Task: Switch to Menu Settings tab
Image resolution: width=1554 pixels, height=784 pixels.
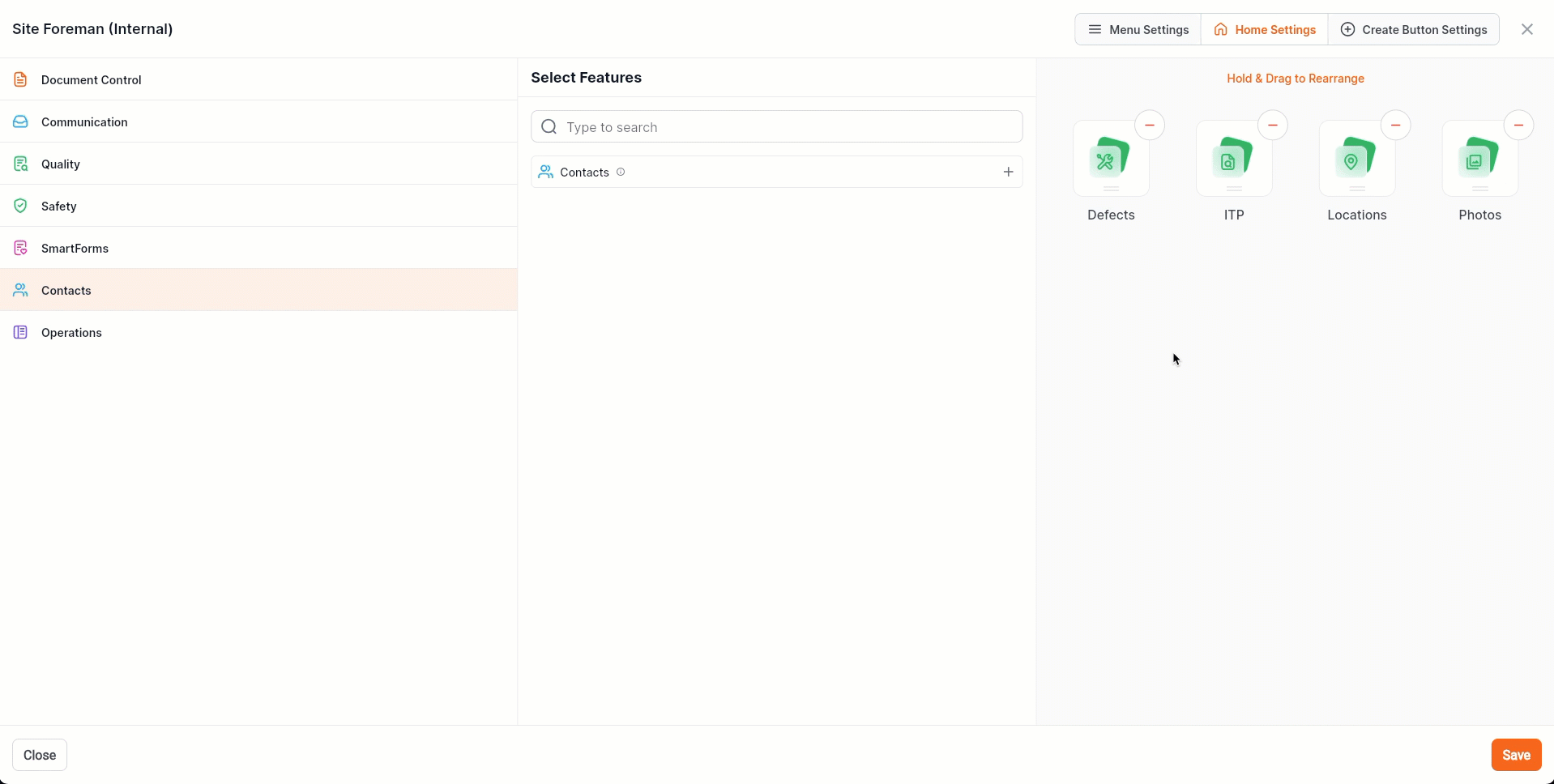Action: click(x=1138, y=29)
